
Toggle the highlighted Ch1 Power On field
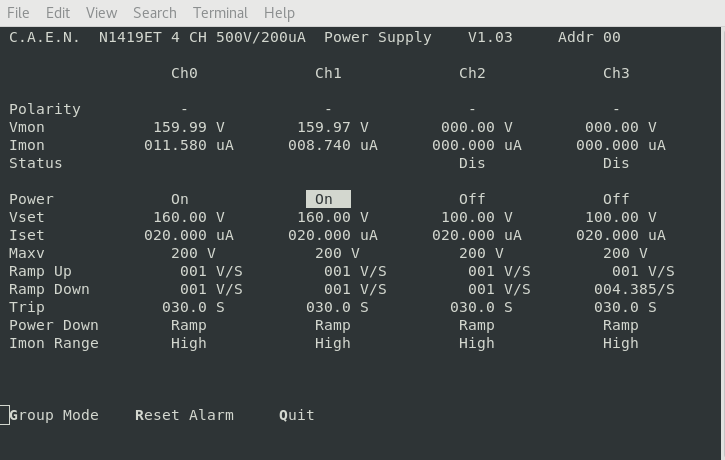click(328, 199)
